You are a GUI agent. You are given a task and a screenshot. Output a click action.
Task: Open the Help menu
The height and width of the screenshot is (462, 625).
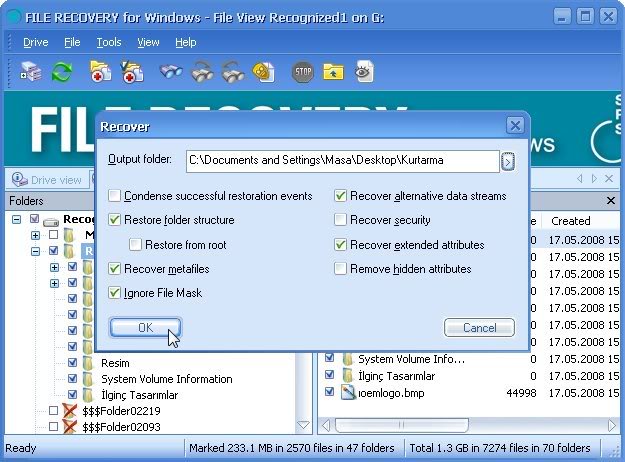coord(186,42)
